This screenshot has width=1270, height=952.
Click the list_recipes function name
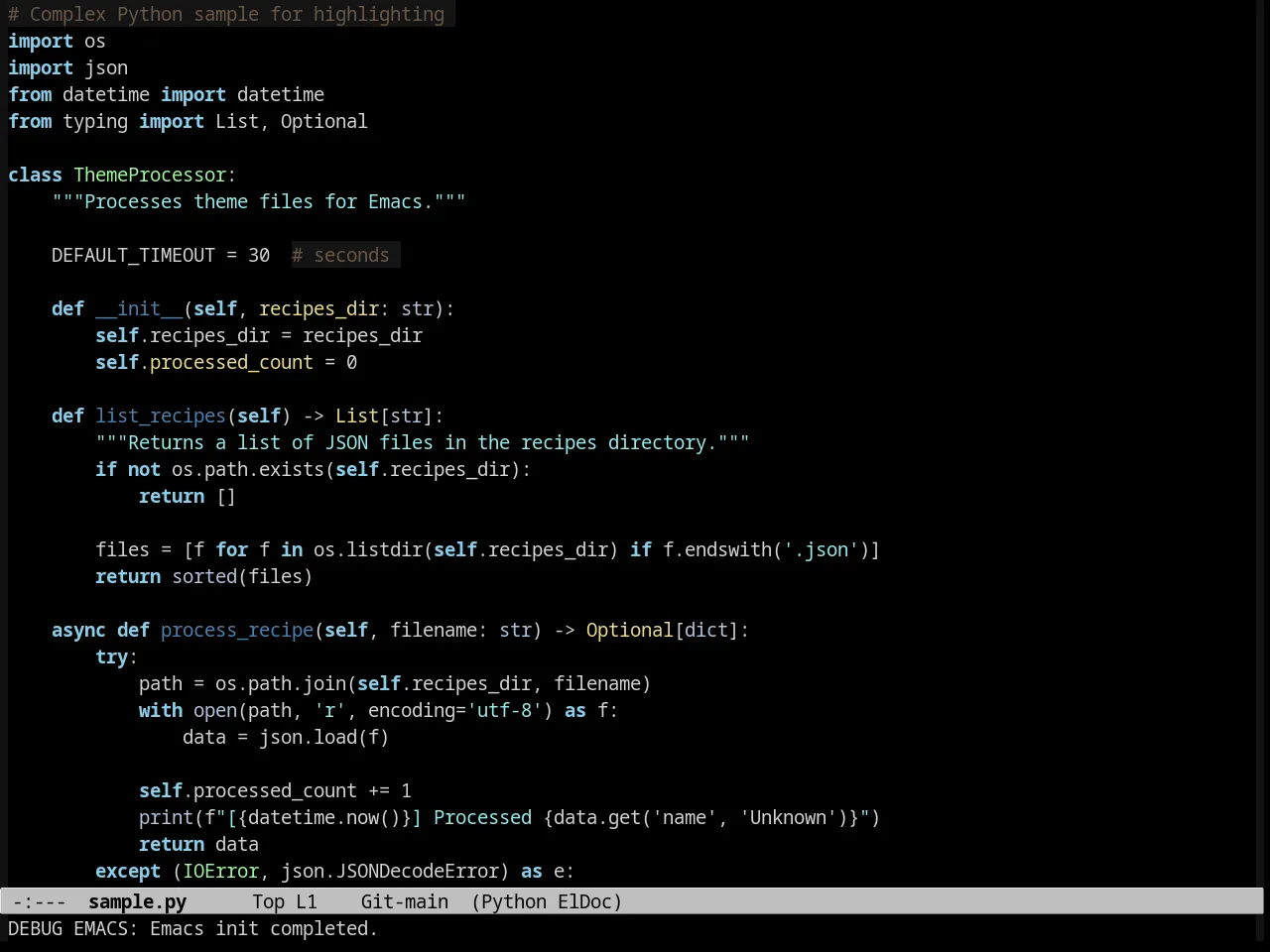(161, 416)
